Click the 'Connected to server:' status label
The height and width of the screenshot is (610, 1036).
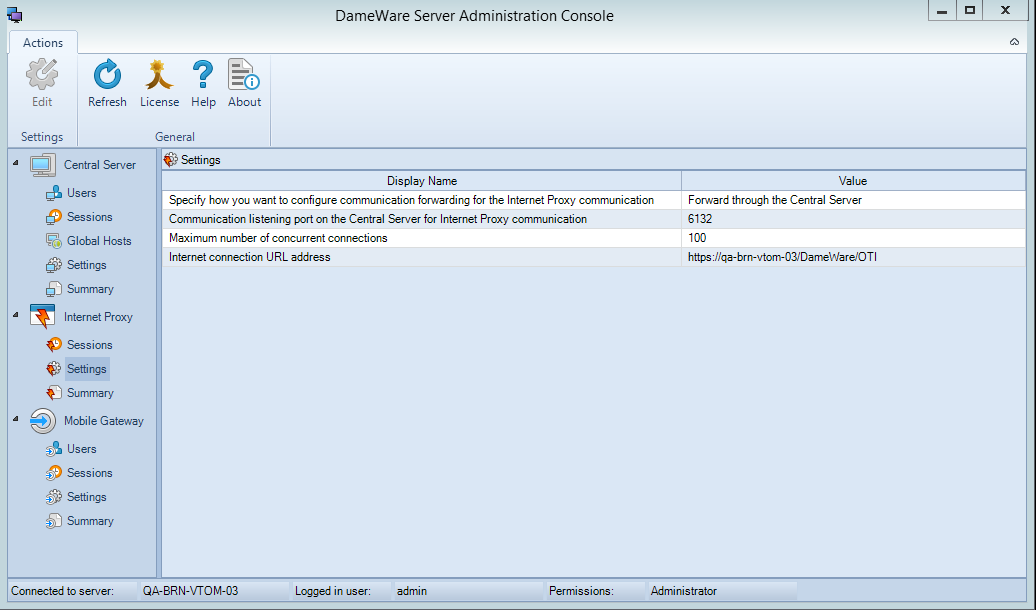pos(62,591)
